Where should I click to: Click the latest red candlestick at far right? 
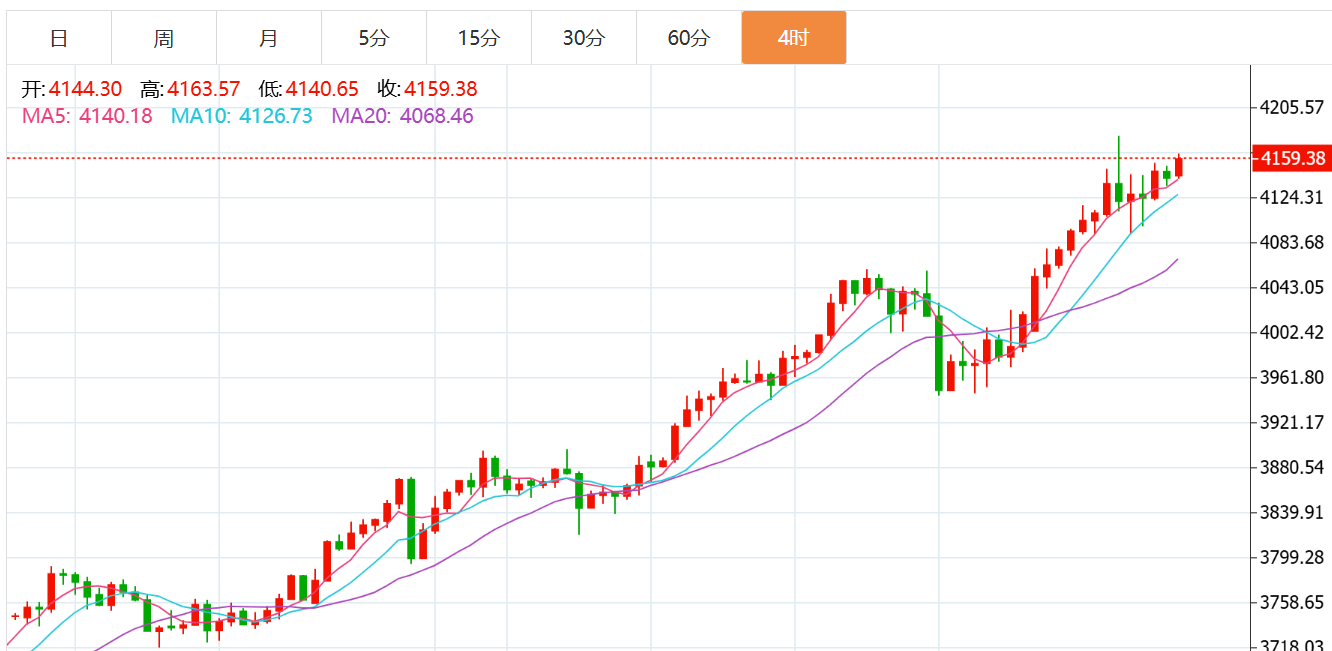[x=1179, y=167]
